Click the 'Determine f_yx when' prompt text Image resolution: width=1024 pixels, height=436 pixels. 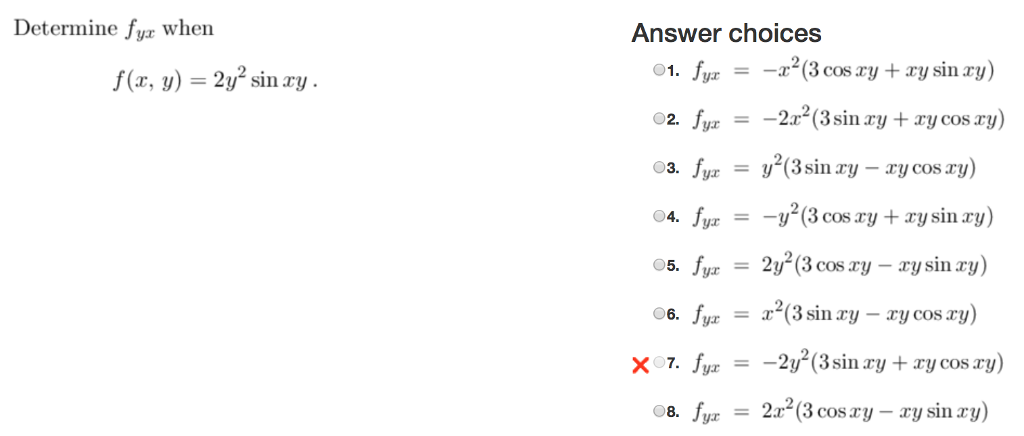tap(114, 29)
